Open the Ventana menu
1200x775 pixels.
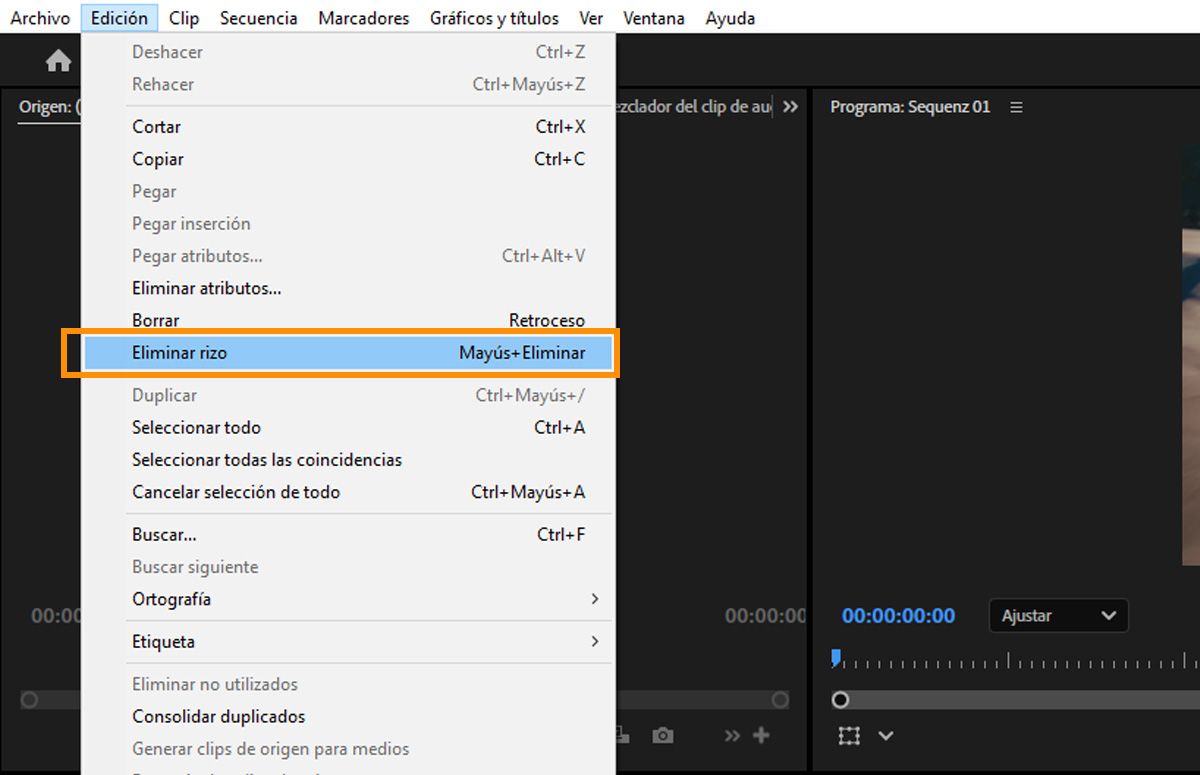654,18
